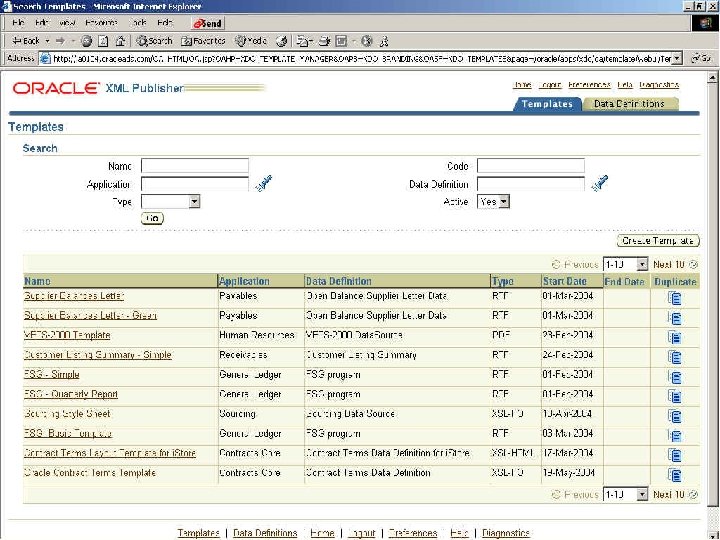Duplicate the Supplier Balances Letter - Green template
This screenshot has width=720, height=540.
pyautogui.click(x=675, y=318)
